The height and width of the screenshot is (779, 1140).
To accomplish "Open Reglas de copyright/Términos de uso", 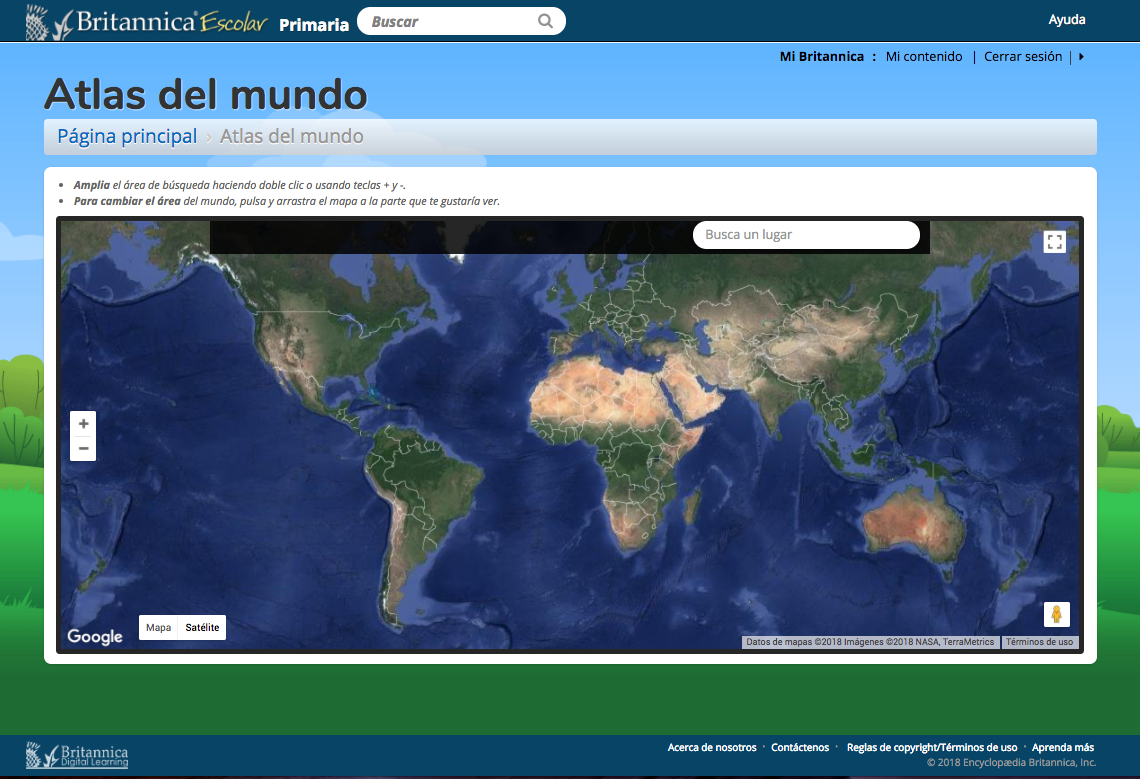I will 932,747.
